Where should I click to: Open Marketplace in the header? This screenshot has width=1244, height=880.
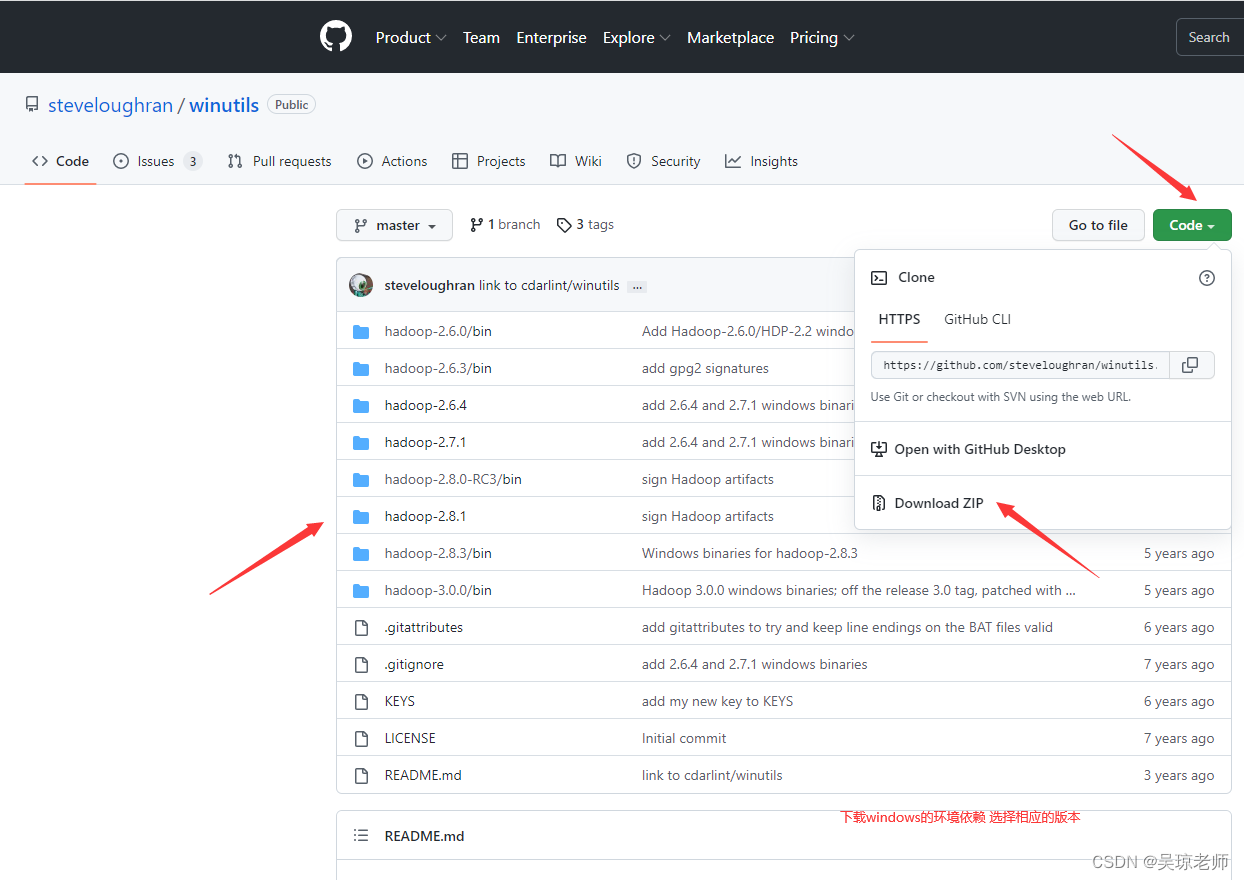[730, 37]
